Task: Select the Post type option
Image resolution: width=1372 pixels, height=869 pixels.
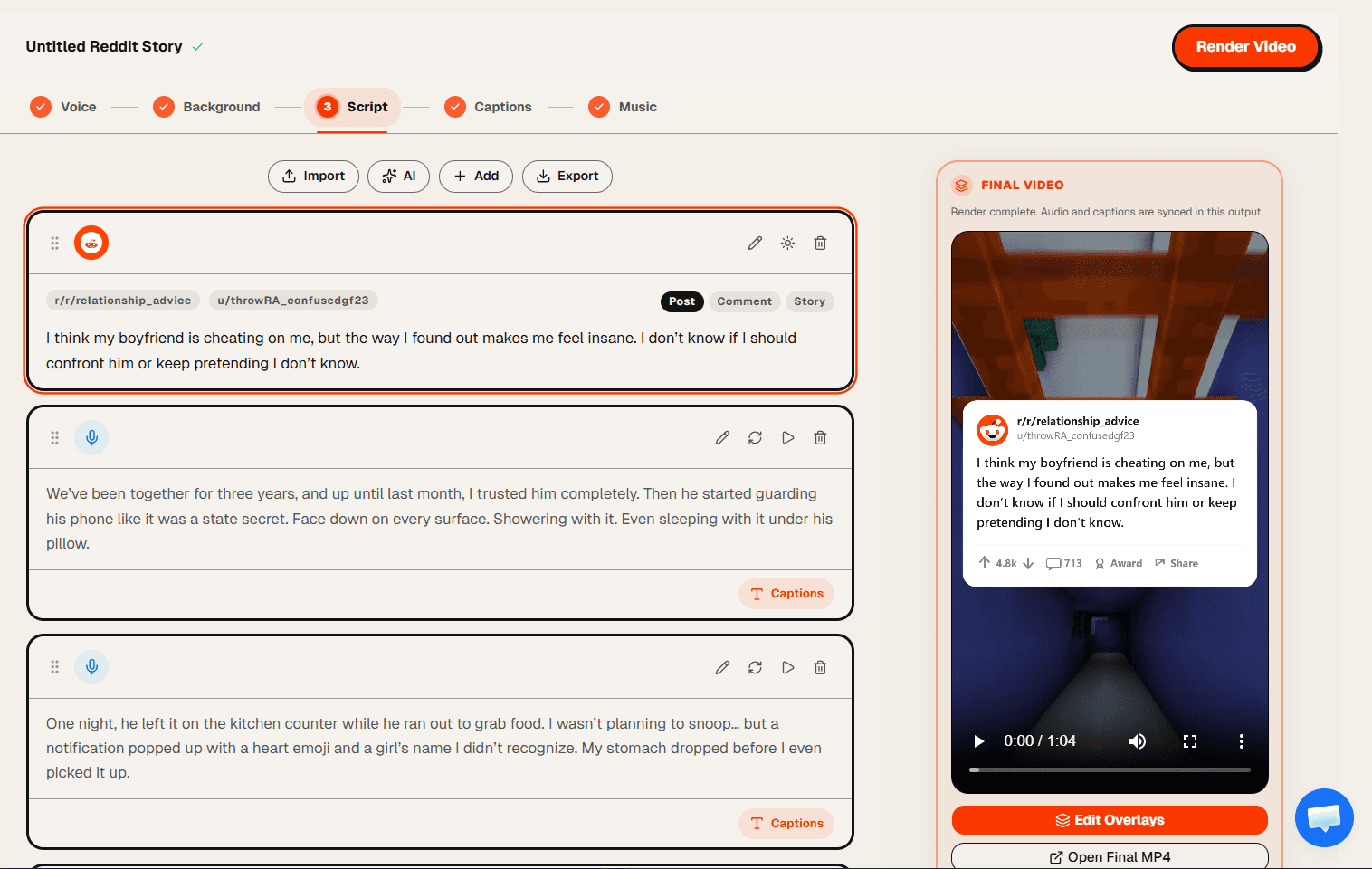Action: [x=681, y=301]
